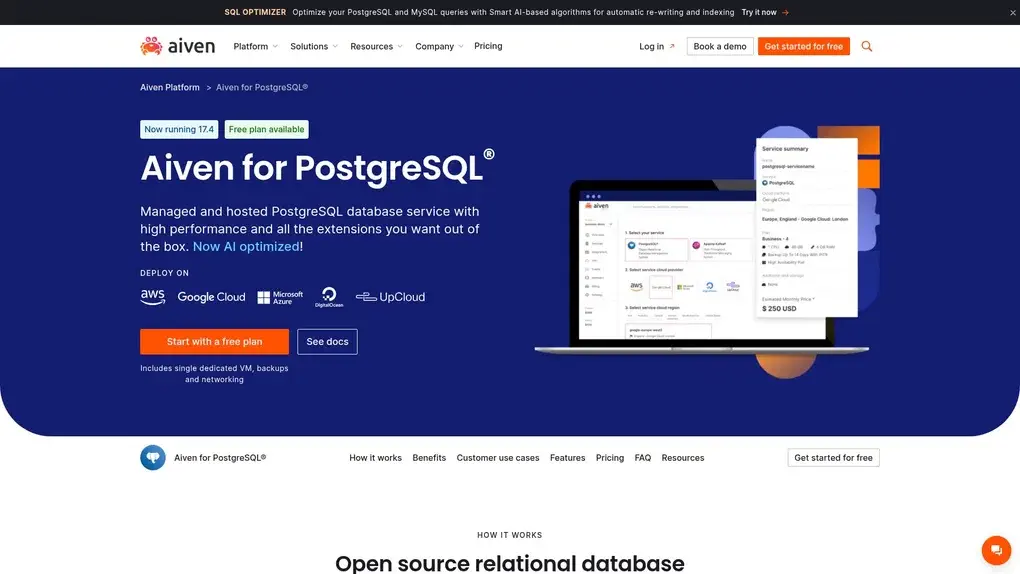Click the UpCloud logo
The width and height of the screenshot is (1020, 574).
[x=390, y=297]
